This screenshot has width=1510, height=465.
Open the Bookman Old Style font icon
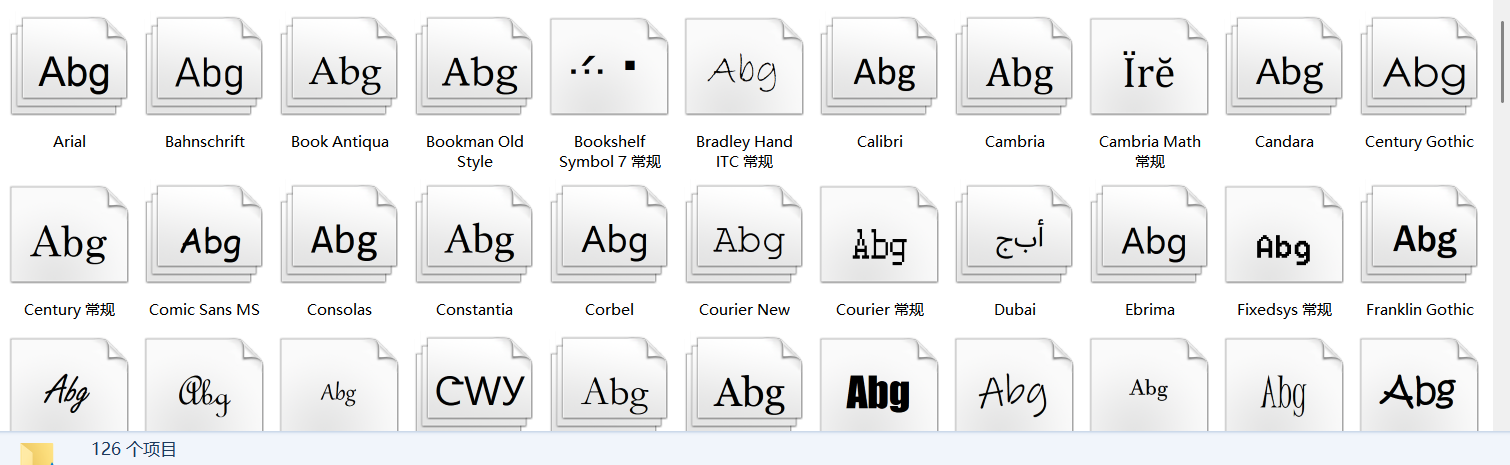click(x=474, y=66)
